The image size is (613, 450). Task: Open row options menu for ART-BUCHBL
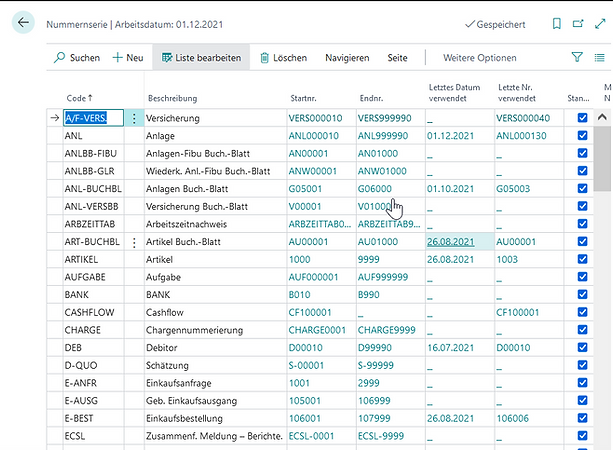click(x=135, y=242)
